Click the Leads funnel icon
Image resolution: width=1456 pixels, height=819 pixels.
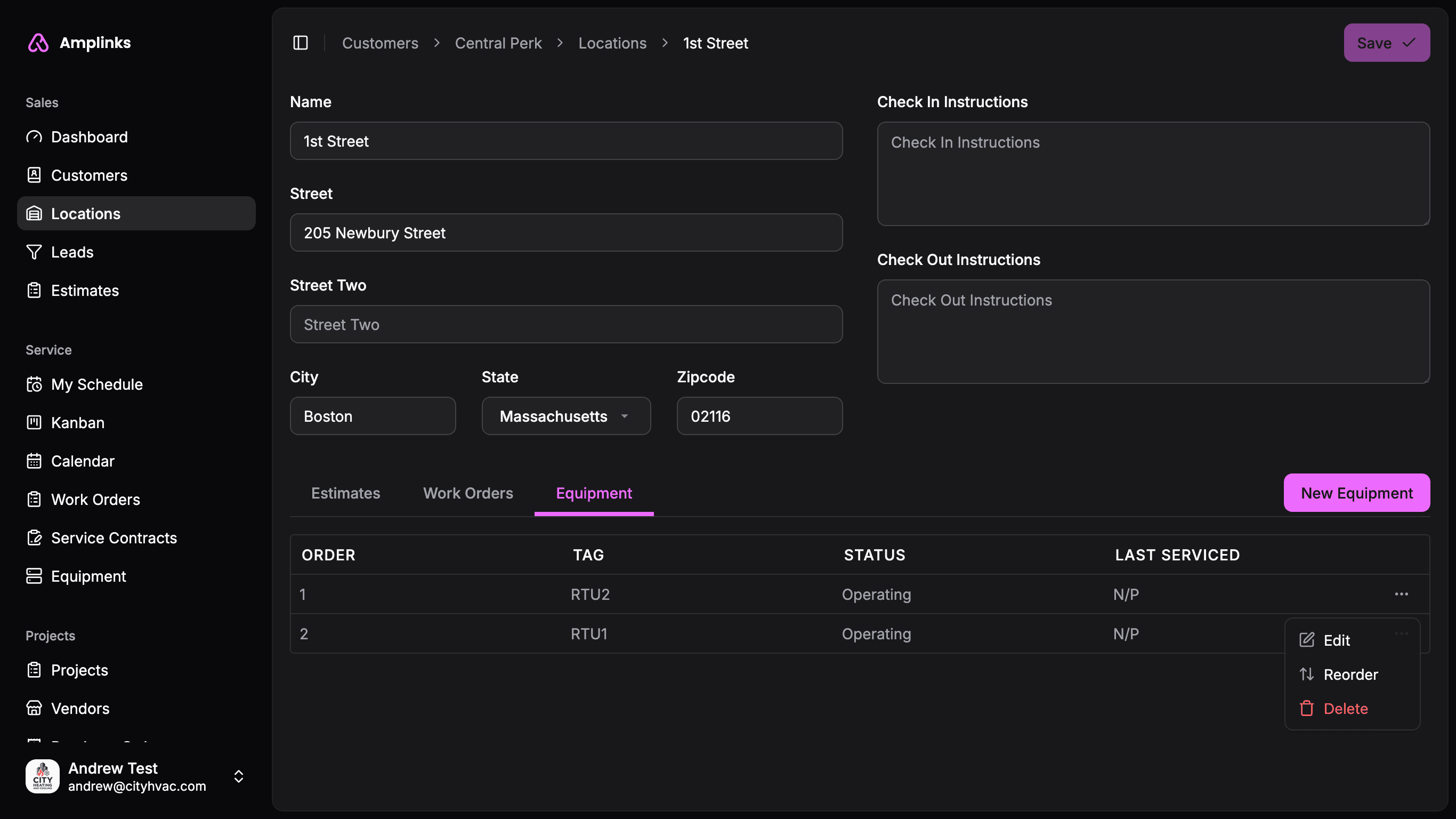(34, 252)
